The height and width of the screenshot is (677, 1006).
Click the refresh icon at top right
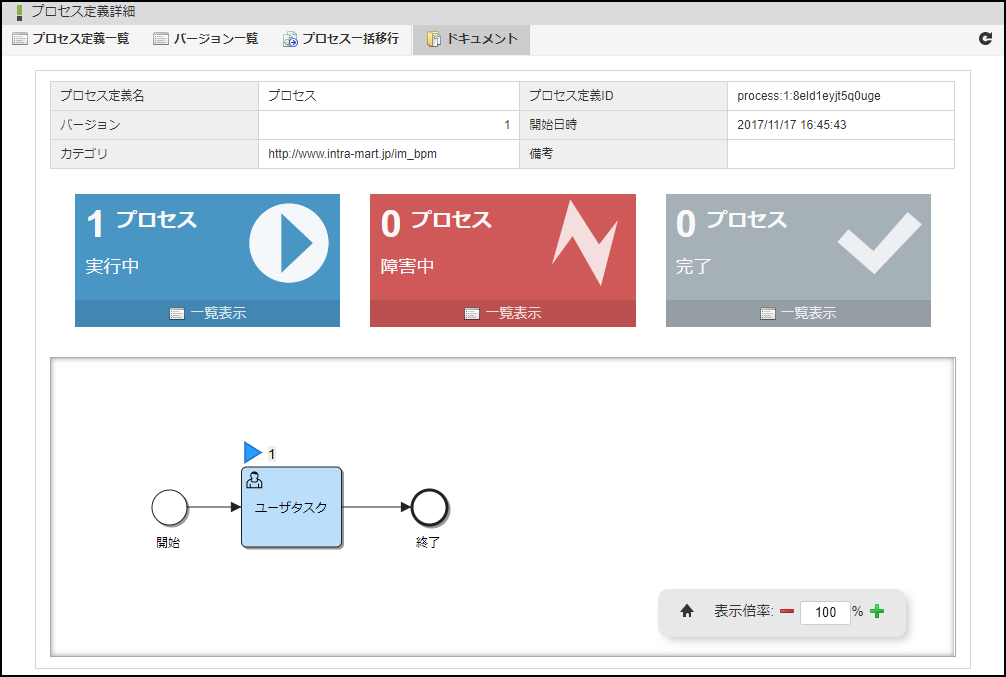coord(985,39)
